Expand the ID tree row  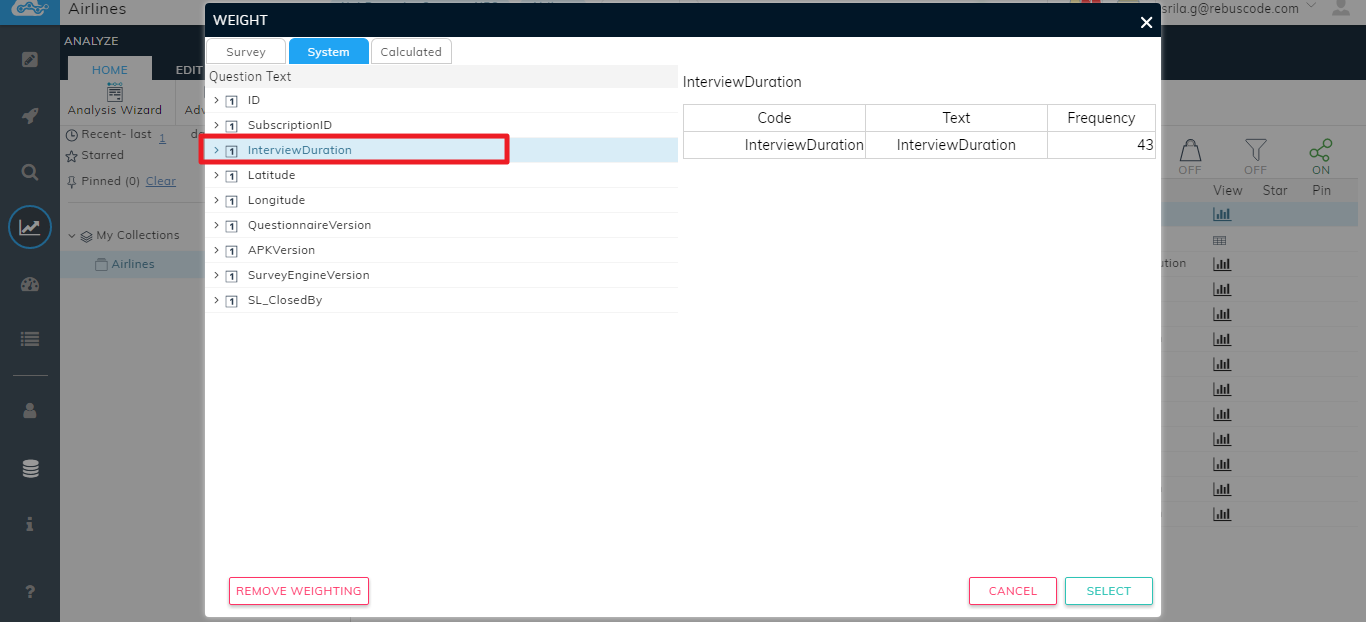coord(216,100)
